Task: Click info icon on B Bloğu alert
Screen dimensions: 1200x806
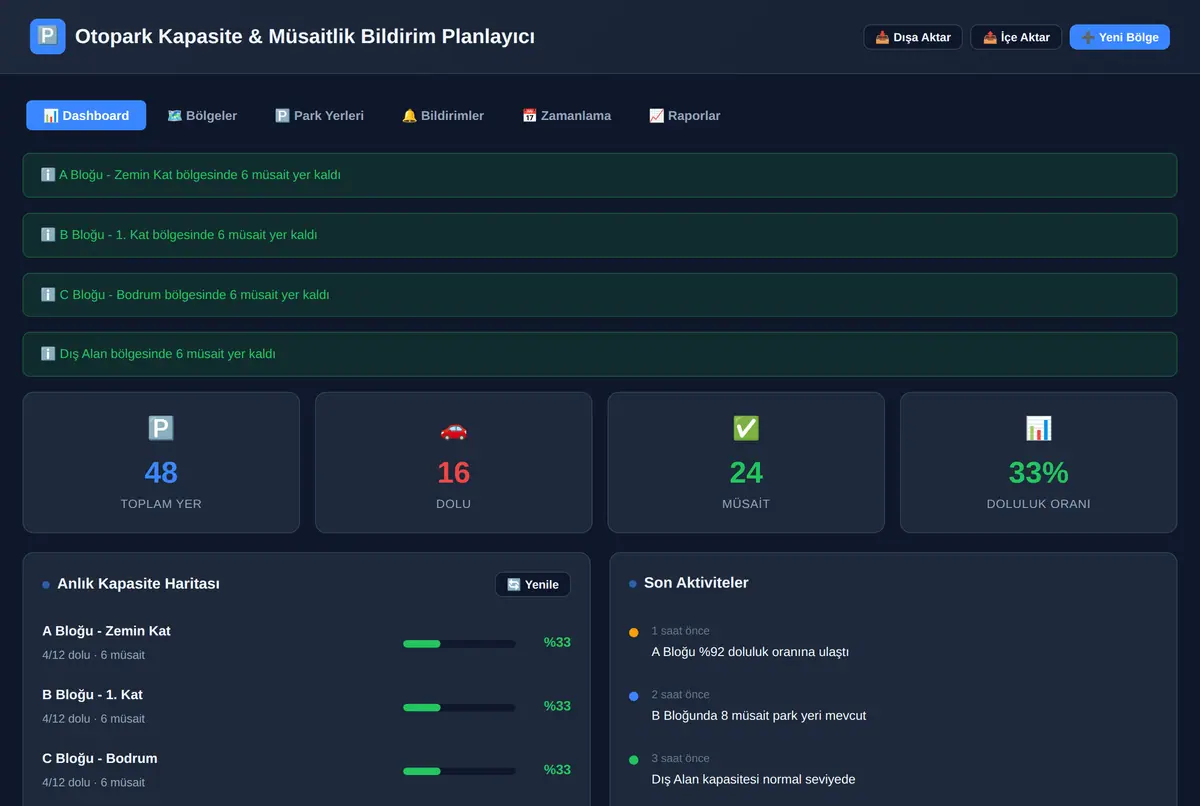Action: pyautogui.click(x=48, y=235)
